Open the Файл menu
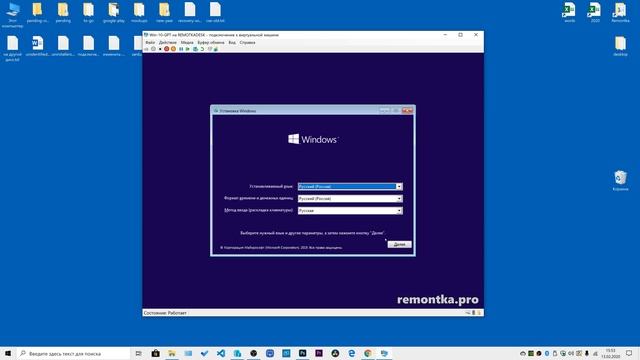Screen dimensions: 640x360 pyautogui.click(x=150, y=42)
